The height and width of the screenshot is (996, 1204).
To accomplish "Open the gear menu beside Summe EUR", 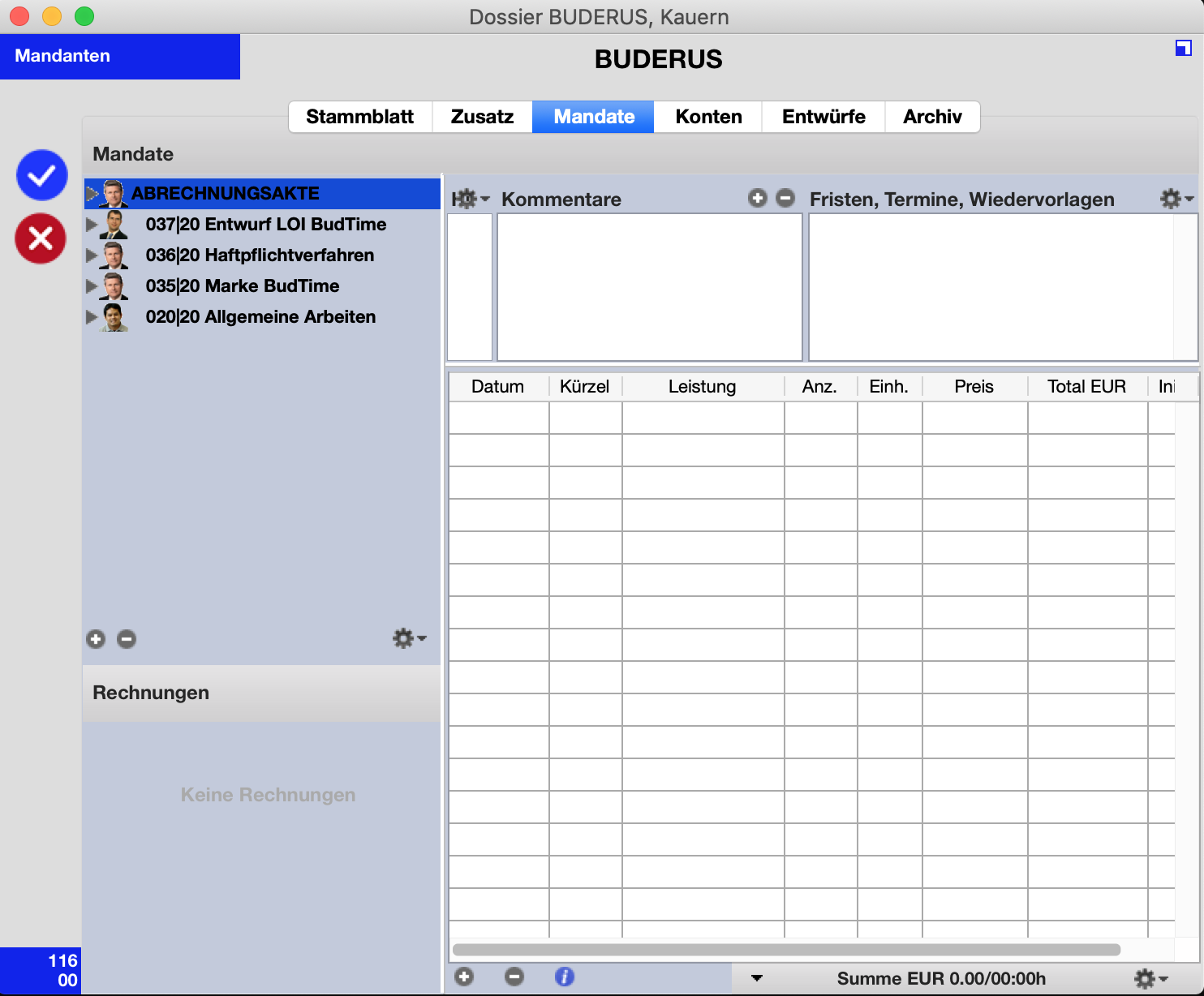I will pos(1150,979).
